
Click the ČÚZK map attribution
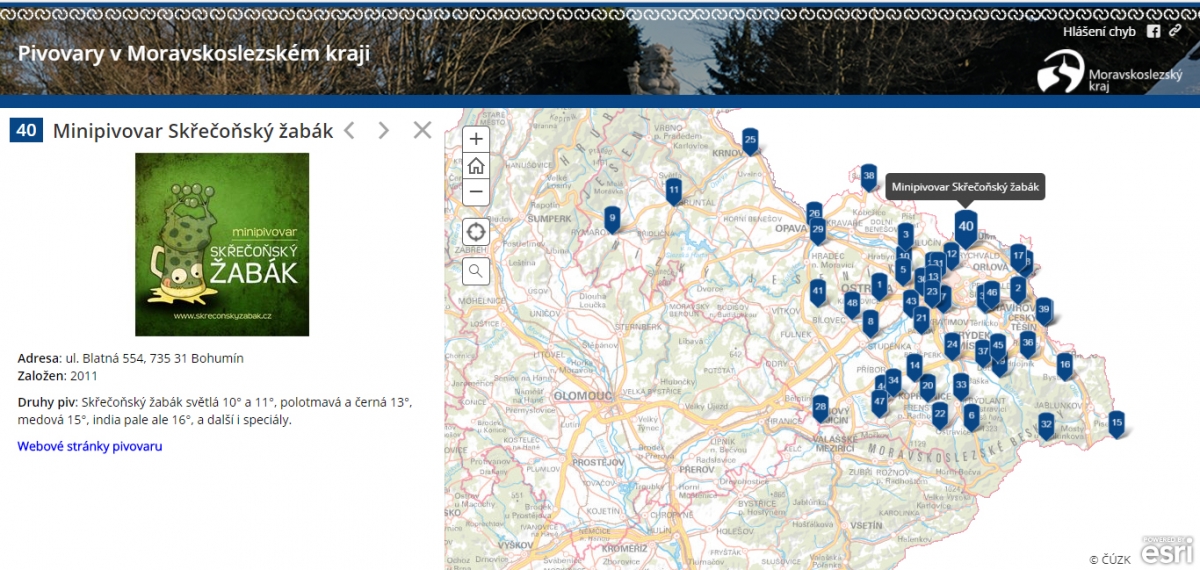click(1110, 560)
